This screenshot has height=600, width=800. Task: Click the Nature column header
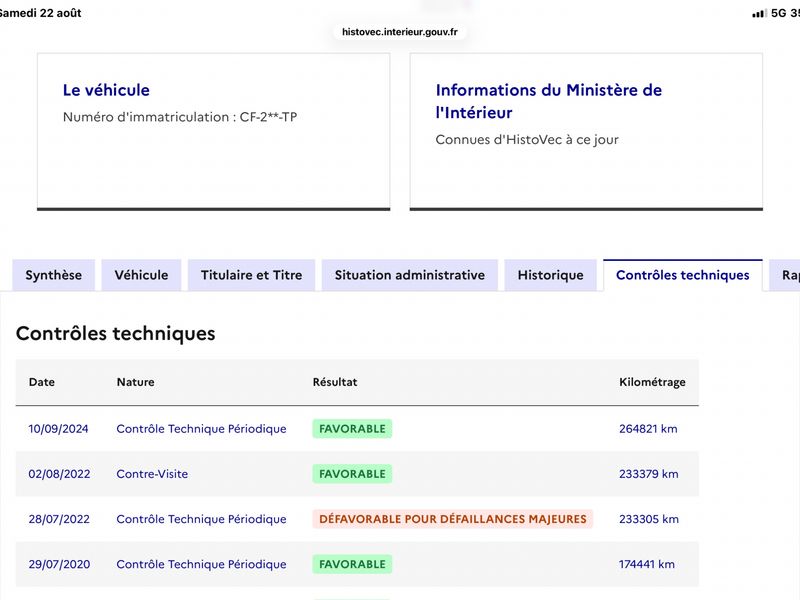coord(135,382)
